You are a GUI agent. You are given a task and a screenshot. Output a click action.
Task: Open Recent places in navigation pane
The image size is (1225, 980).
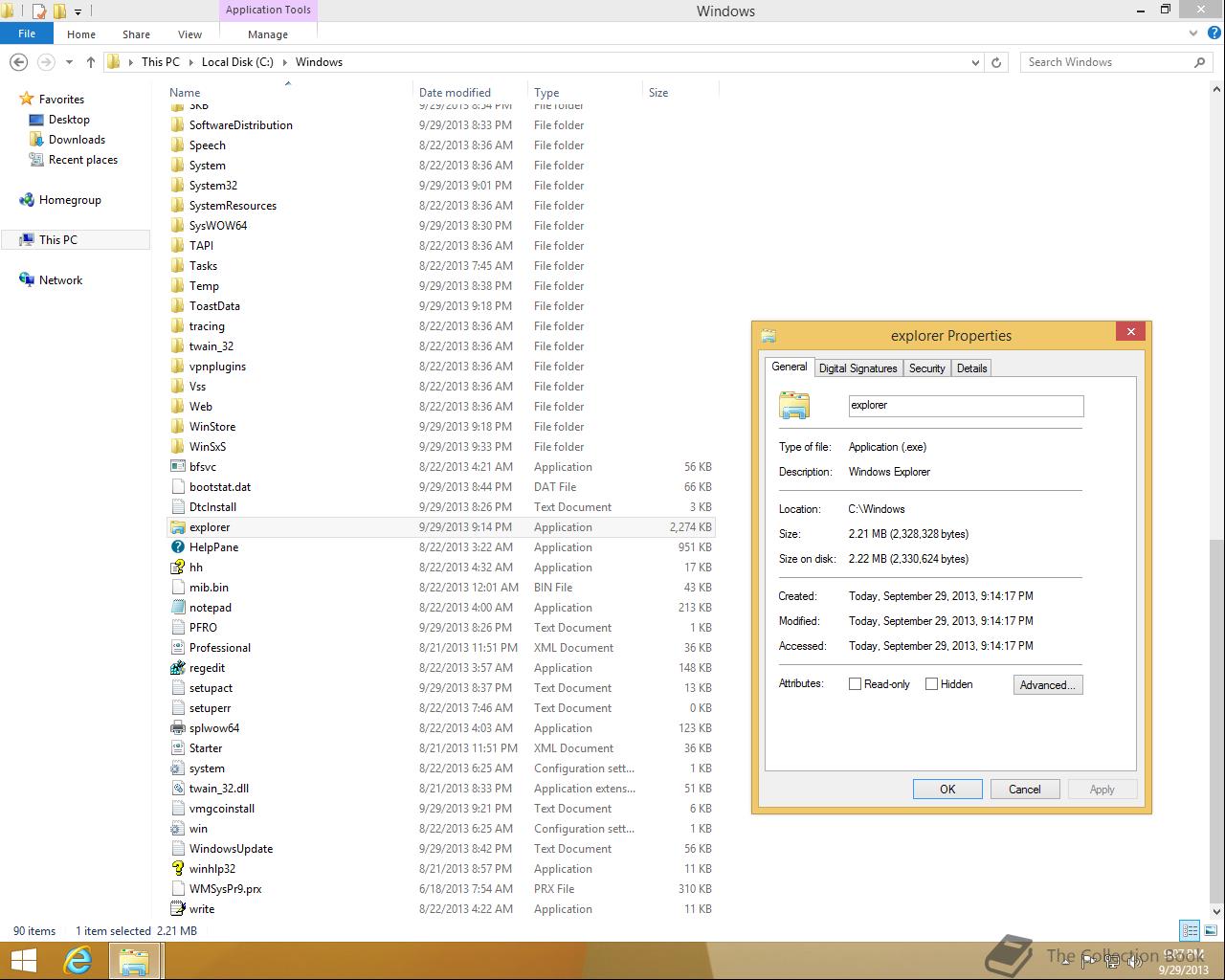click(x=83, y=160)
